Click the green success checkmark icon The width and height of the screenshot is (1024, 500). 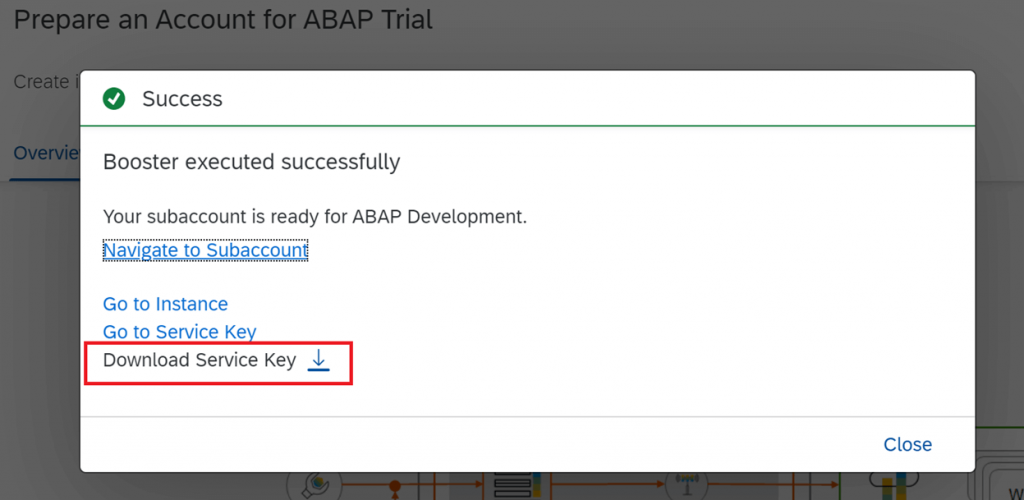pyautogui.click(x=114, y=99)
